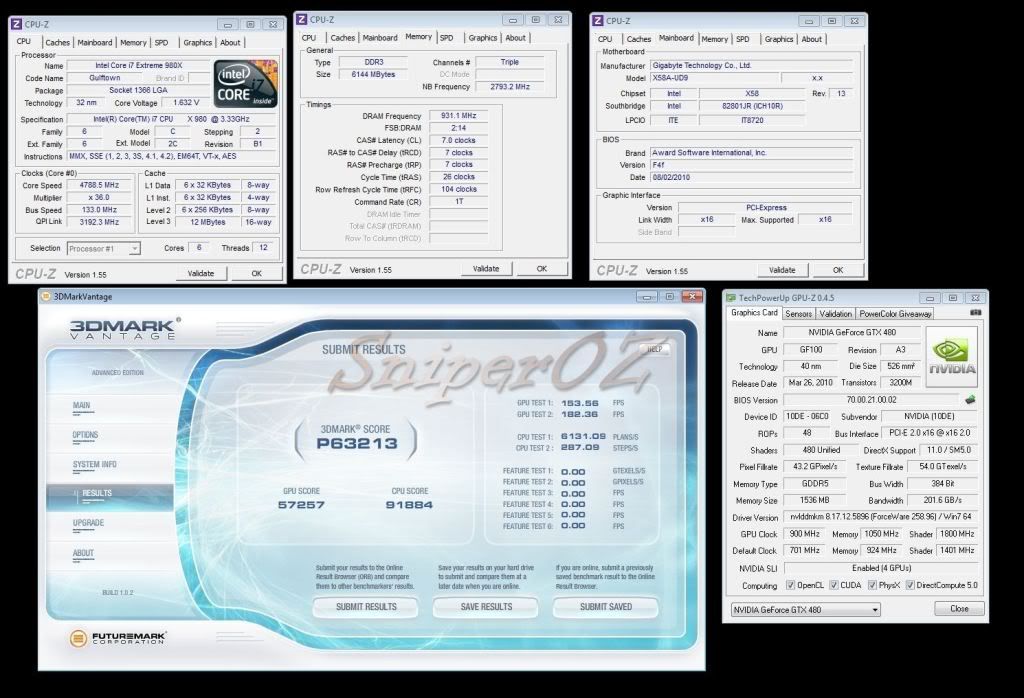Toggle the OpenCL checkbox
The width and height of the screenshot is (1024, 698).
pyautogui.click(x=790, y=586)
